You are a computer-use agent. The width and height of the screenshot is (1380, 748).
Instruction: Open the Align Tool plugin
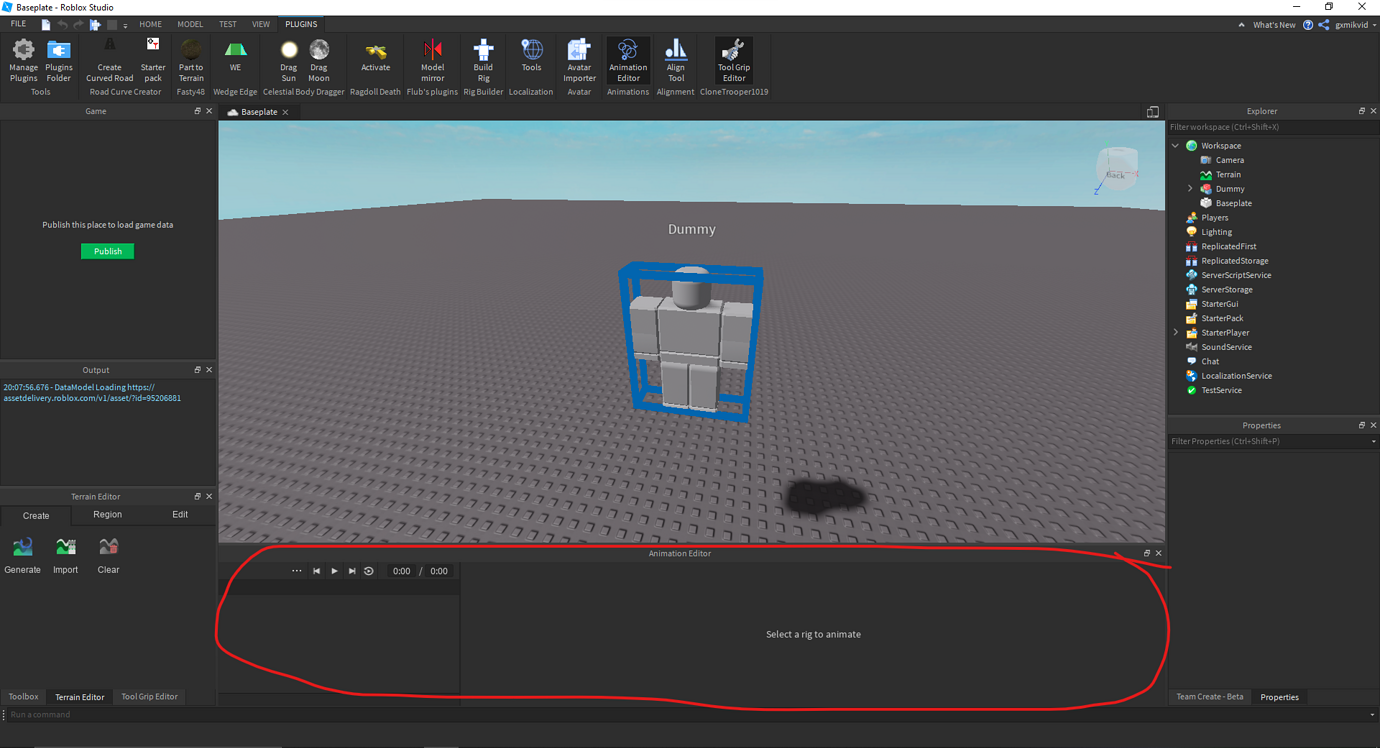[x=675, y=60]
